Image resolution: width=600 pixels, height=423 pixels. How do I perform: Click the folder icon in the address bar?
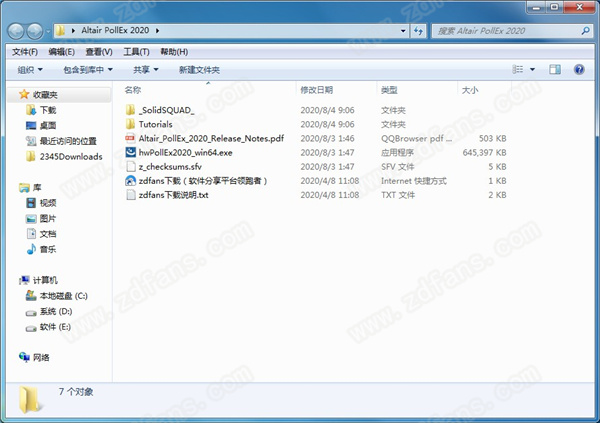60,31
